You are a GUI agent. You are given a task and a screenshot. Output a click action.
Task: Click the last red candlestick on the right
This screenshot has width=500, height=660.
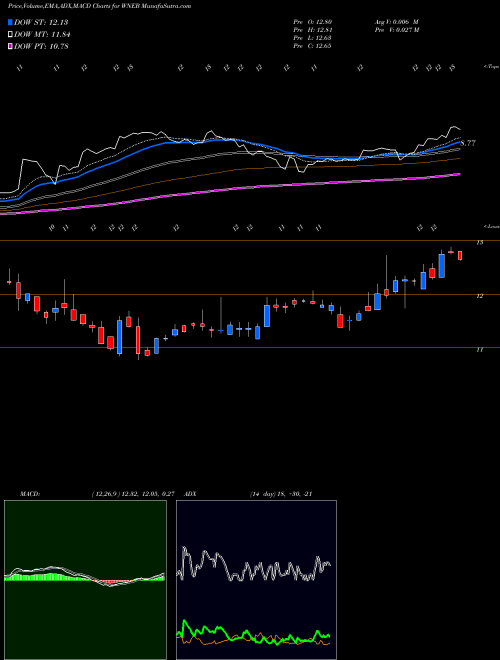(460, 255)
